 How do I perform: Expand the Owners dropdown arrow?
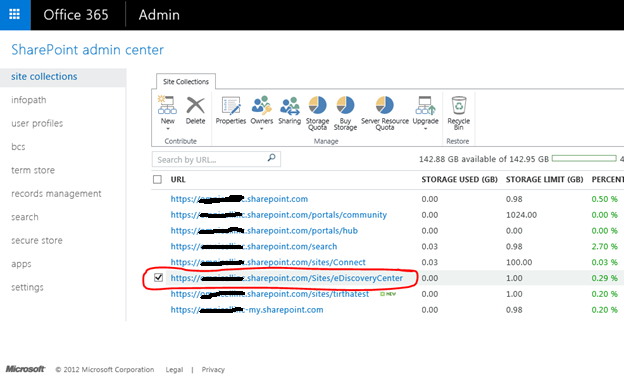[262, 129]
